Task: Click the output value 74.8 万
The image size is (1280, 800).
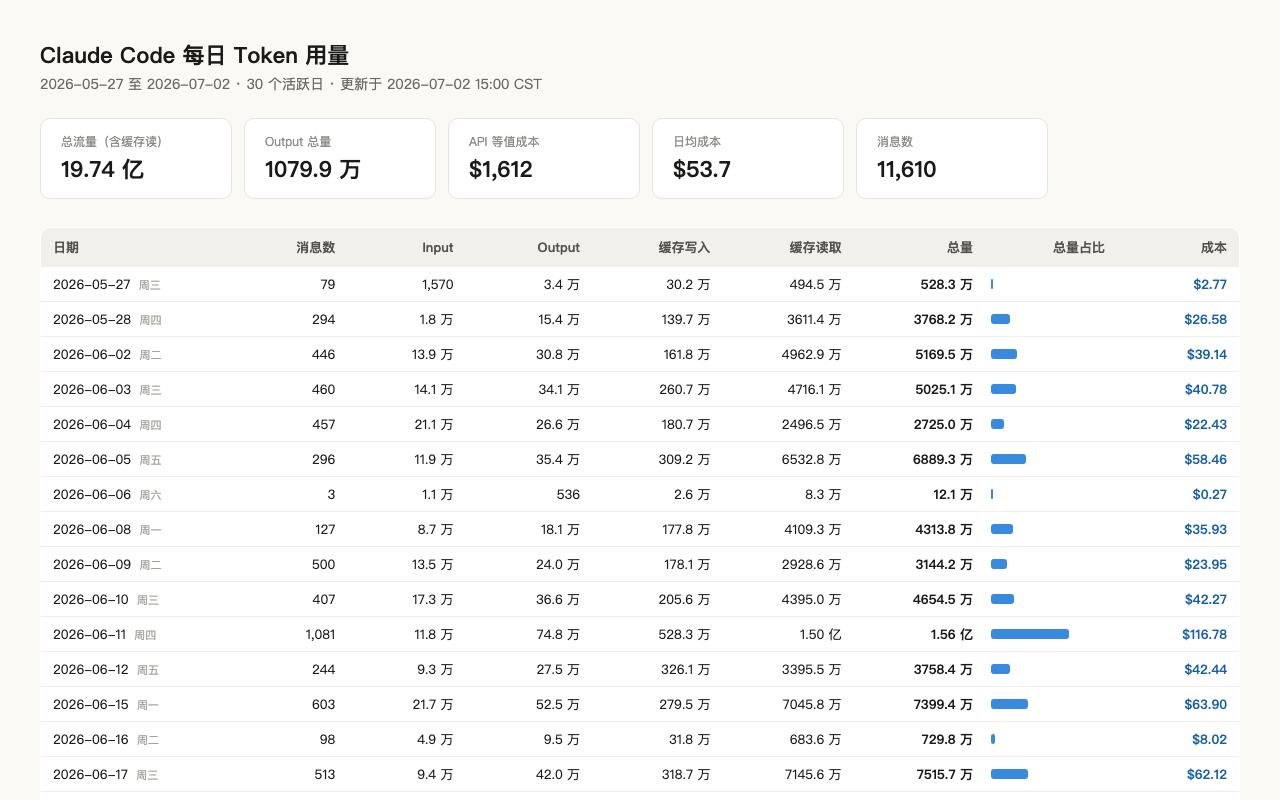Action: [x=558, y=634]
